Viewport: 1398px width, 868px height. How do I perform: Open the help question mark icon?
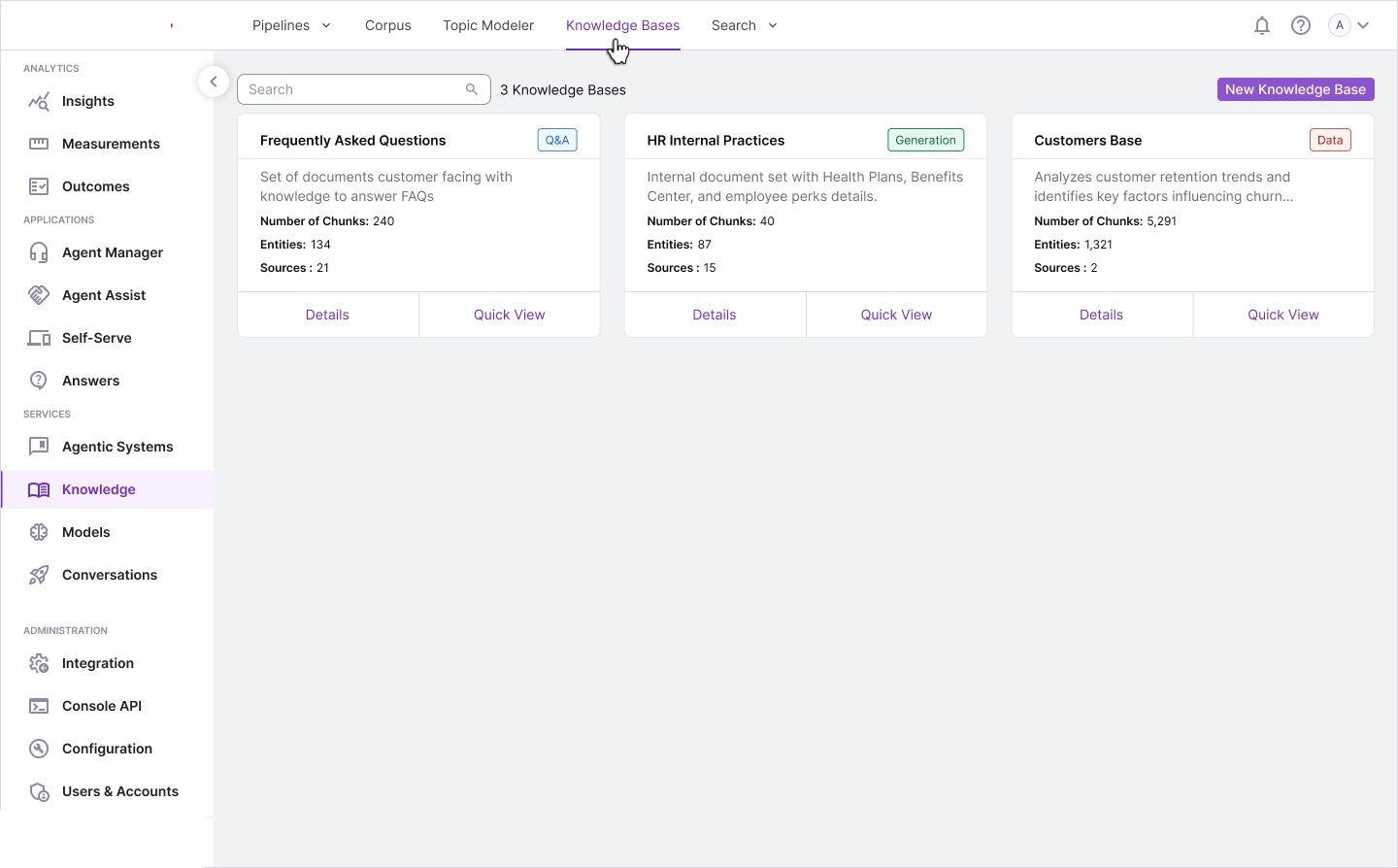(x=1301, y=26)
